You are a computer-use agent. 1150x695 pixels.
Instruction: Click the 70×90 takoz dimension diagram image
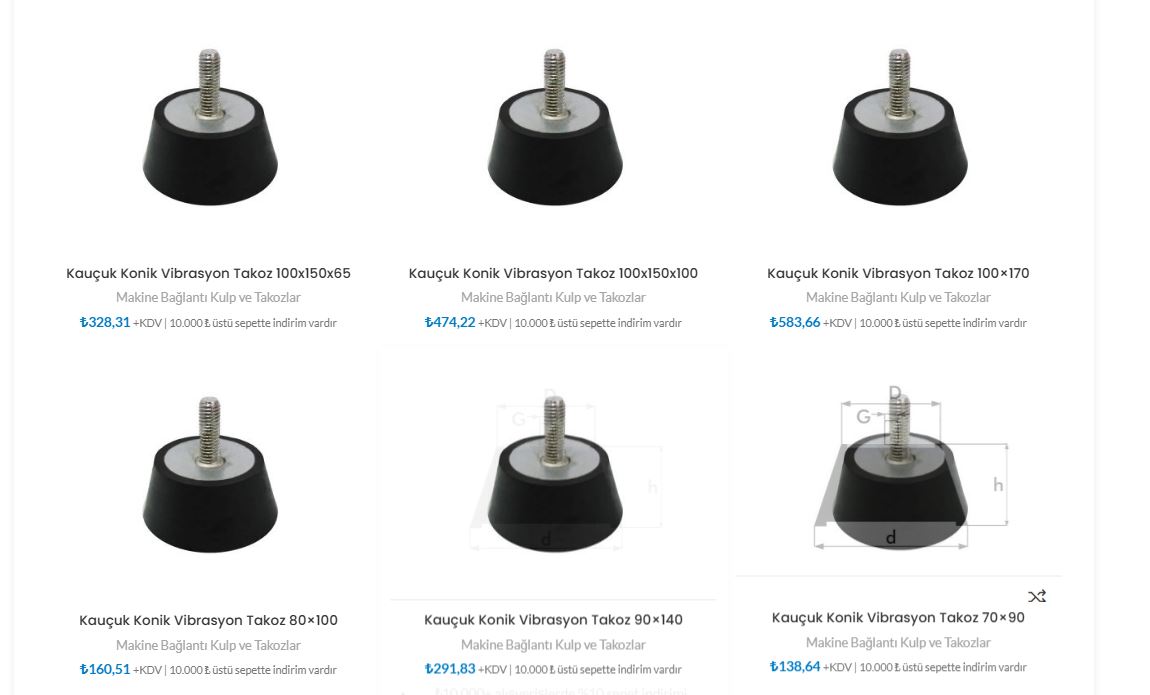(909, 469)
